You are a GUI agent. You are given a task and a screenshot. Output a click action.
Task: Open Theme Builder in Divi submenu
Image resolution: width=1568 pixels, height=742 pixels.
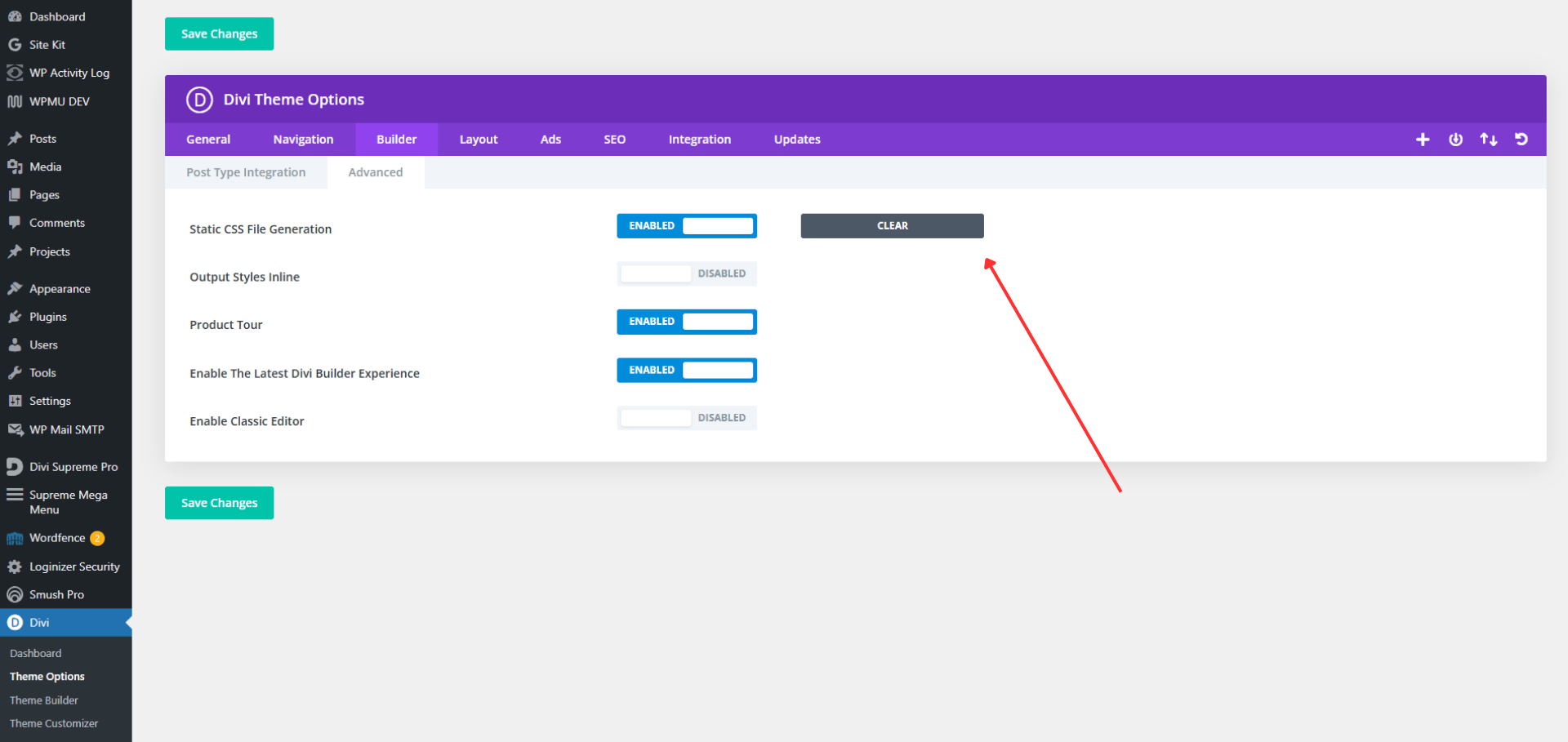44,700
